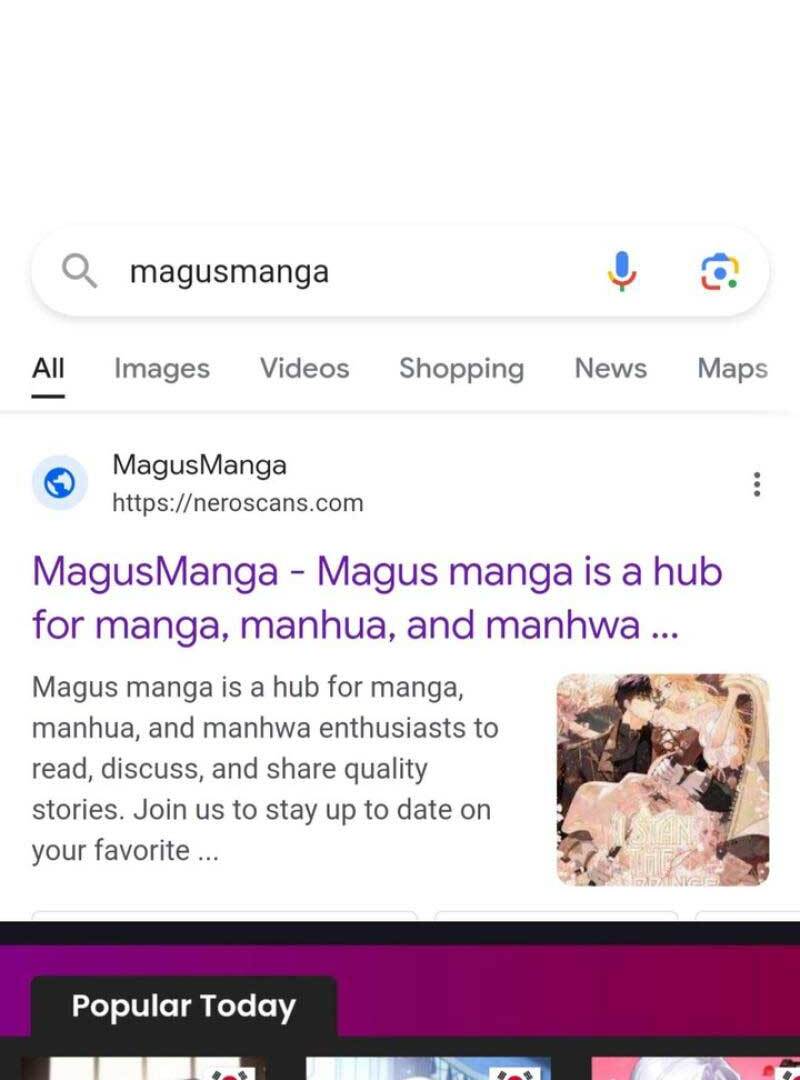Image resolution: width=800 pixels, height=1080 pixels.
Task: Click the MagusManga site name
Action: [x=199, y=465]
